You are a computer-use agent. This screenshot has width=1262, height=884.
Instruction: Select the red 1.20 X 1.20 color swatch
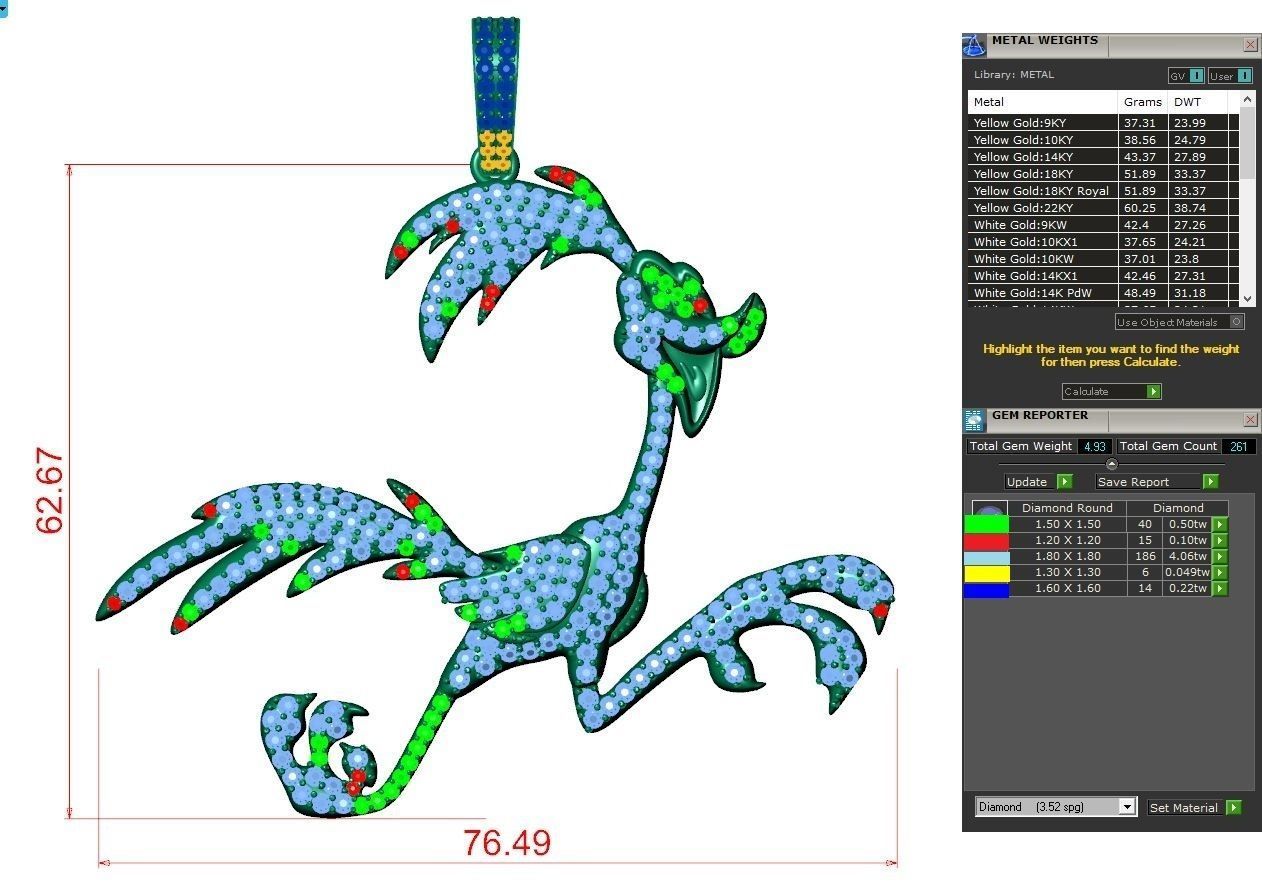pyautogui.click(x=986, y=540)
